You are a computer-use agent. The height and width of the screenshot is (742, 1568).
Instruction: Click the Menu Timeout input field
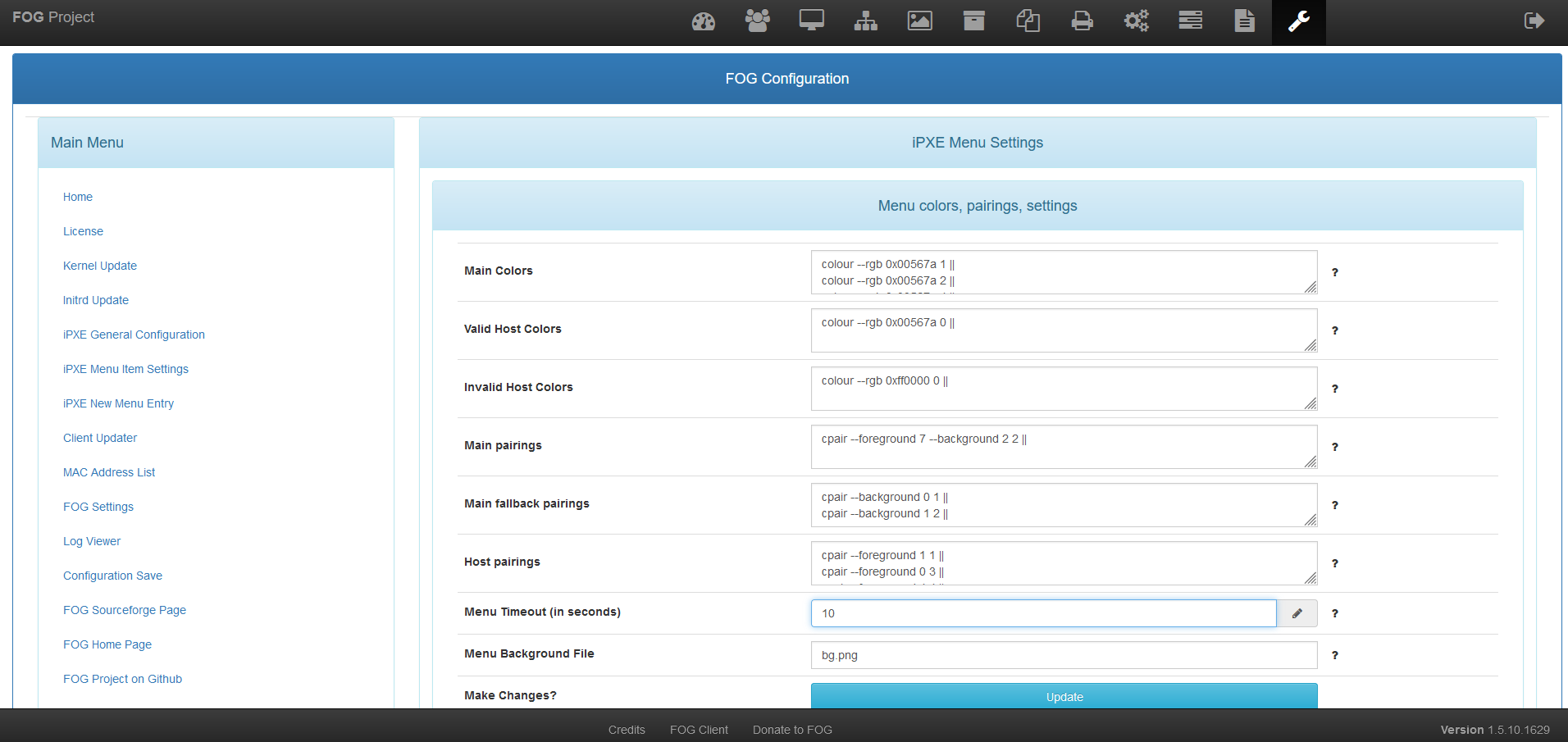pyautogui.click(x=1042, y=613)
